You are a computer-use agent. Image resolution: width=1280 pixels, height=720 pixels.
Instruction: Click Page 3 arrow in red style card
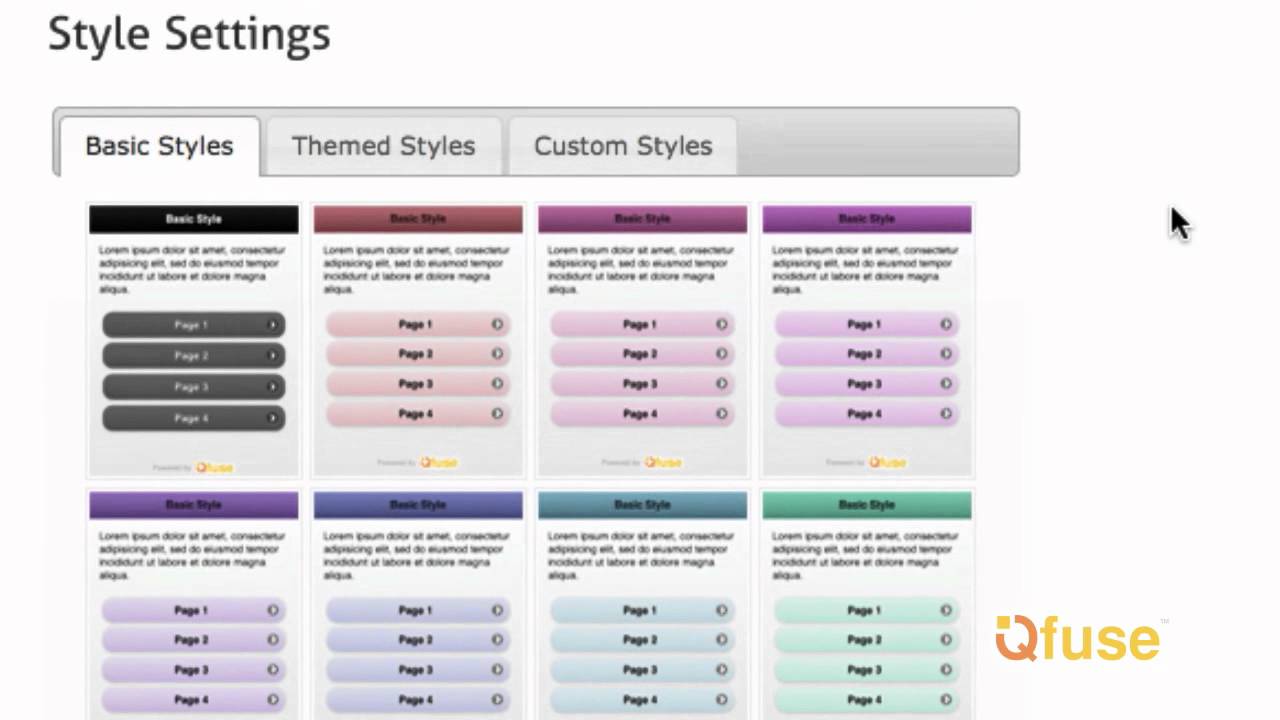pos(497,384)
